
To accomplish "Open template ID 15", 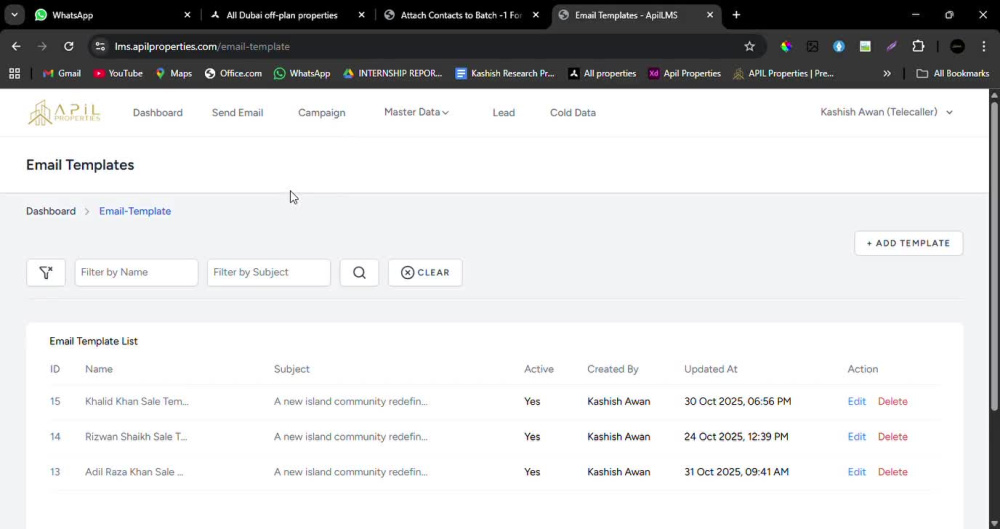I will pos(55,401).
